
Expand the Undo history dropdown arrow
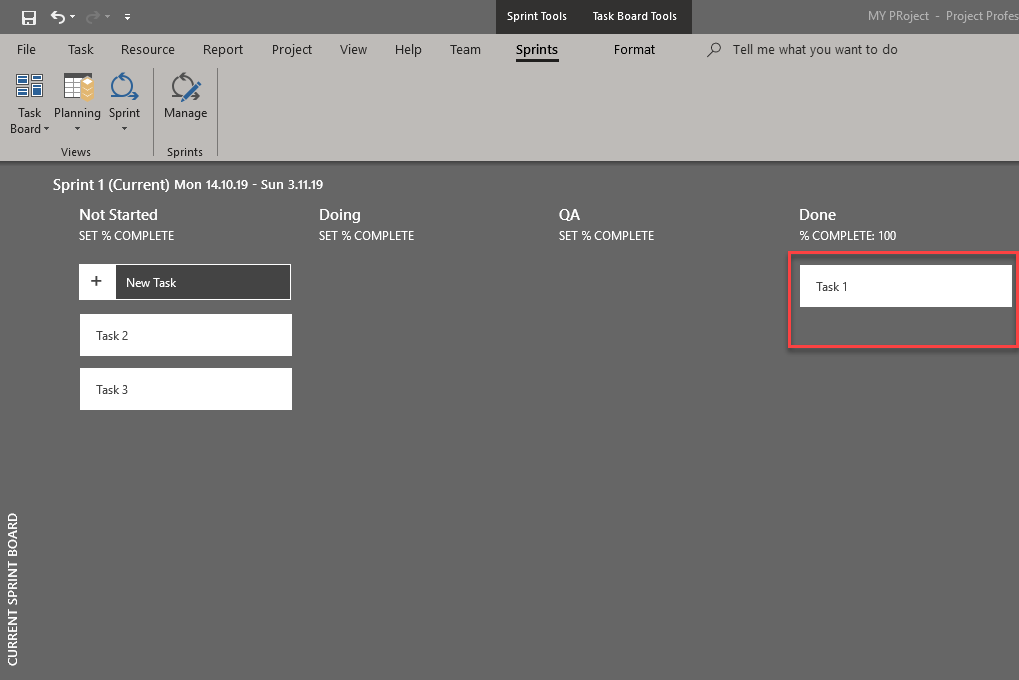[73, 17]
